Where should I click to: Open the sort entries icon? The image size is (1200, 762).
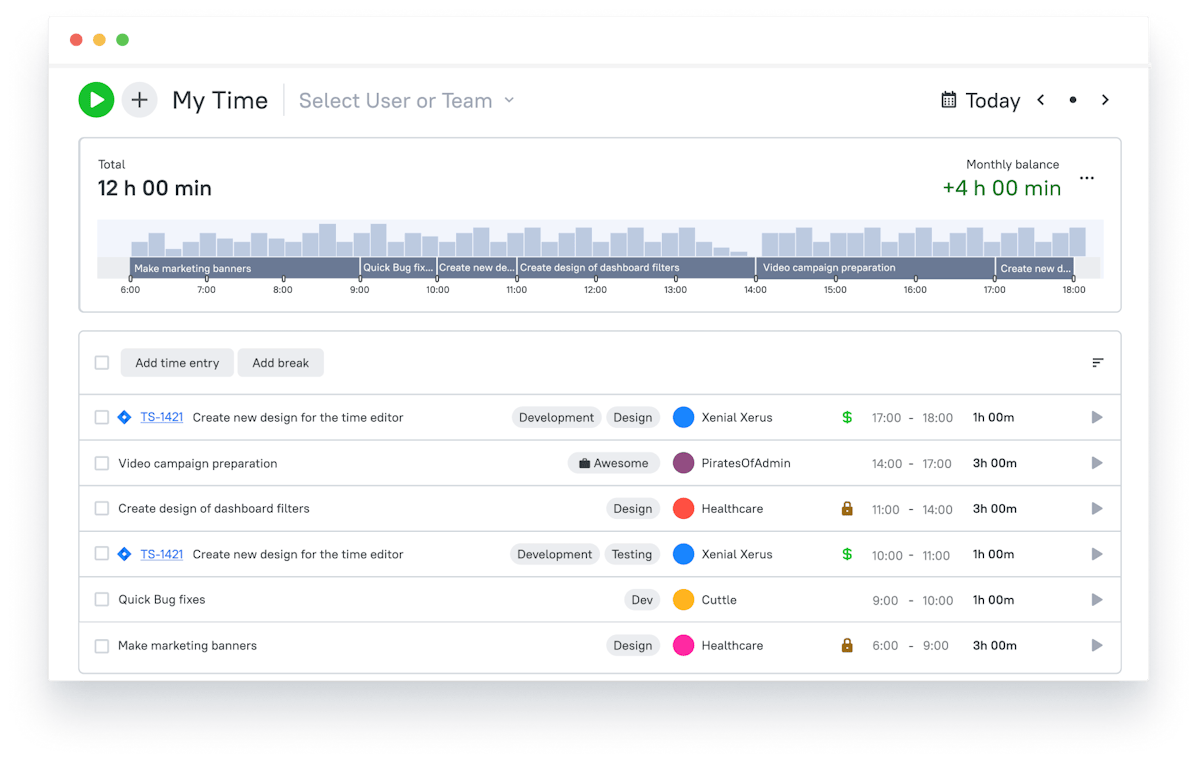click(x=1098, y=363)
